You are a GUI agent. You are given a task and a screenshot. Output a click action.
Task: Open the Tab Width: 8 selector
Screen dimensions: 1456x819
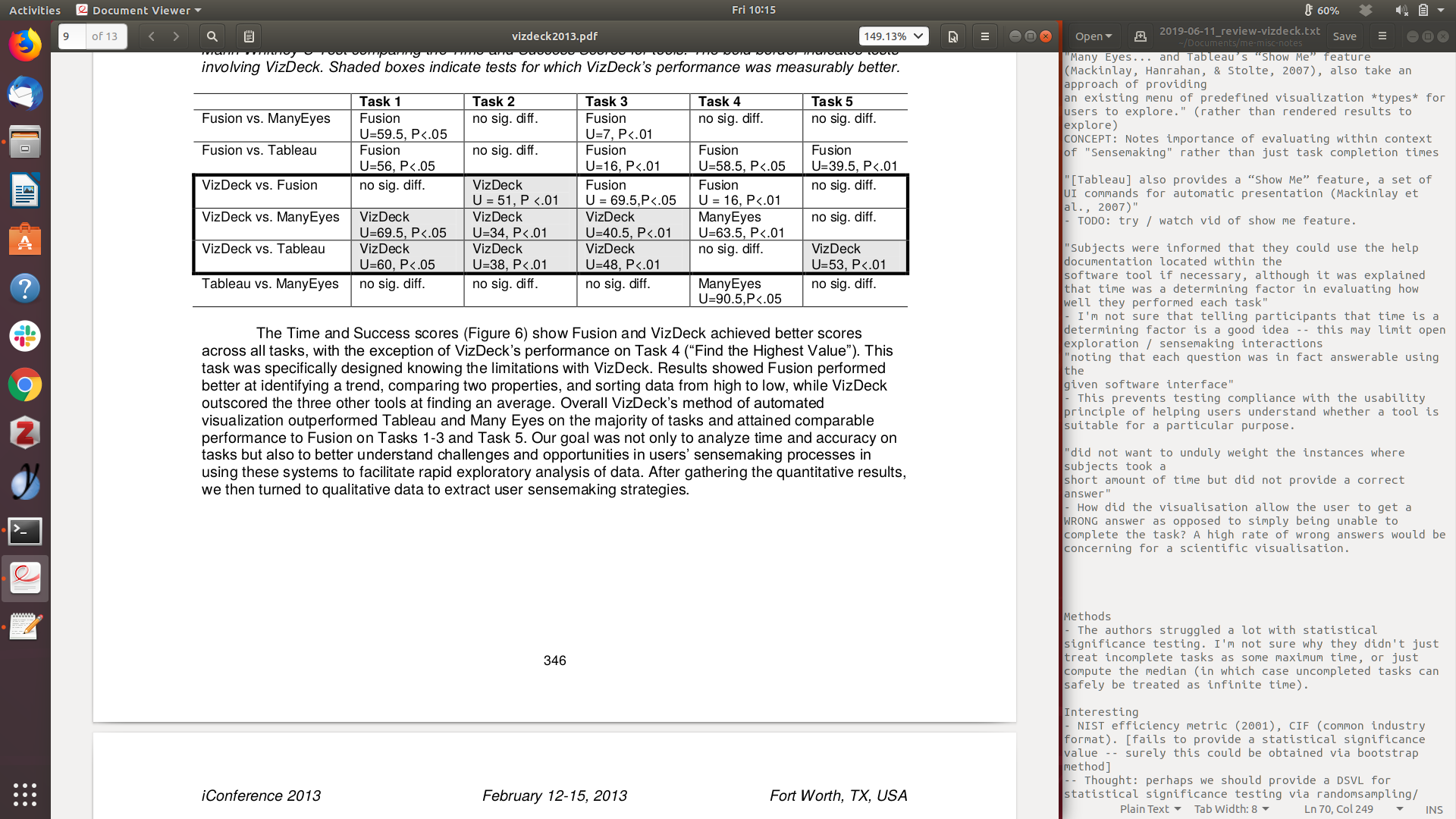(x=1231, y=809)
